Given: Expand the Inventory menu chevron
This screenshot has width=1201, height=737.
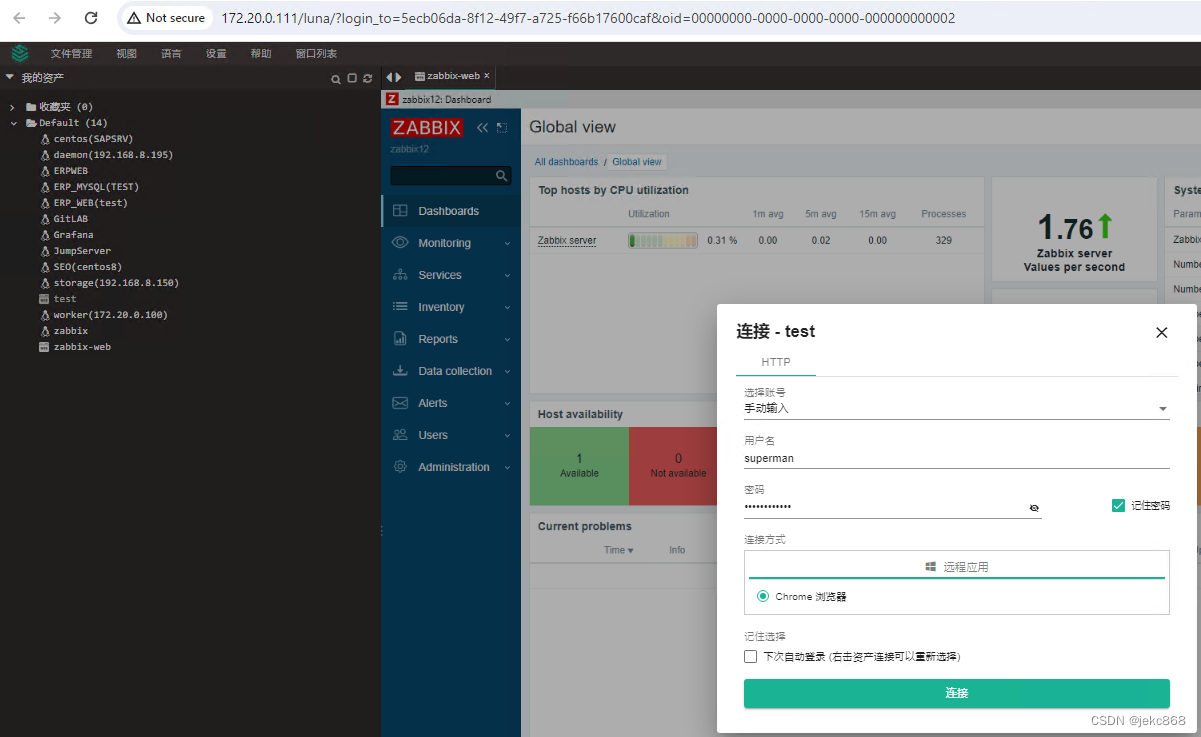Looking at the screenshot, I should tap(507, 307).
